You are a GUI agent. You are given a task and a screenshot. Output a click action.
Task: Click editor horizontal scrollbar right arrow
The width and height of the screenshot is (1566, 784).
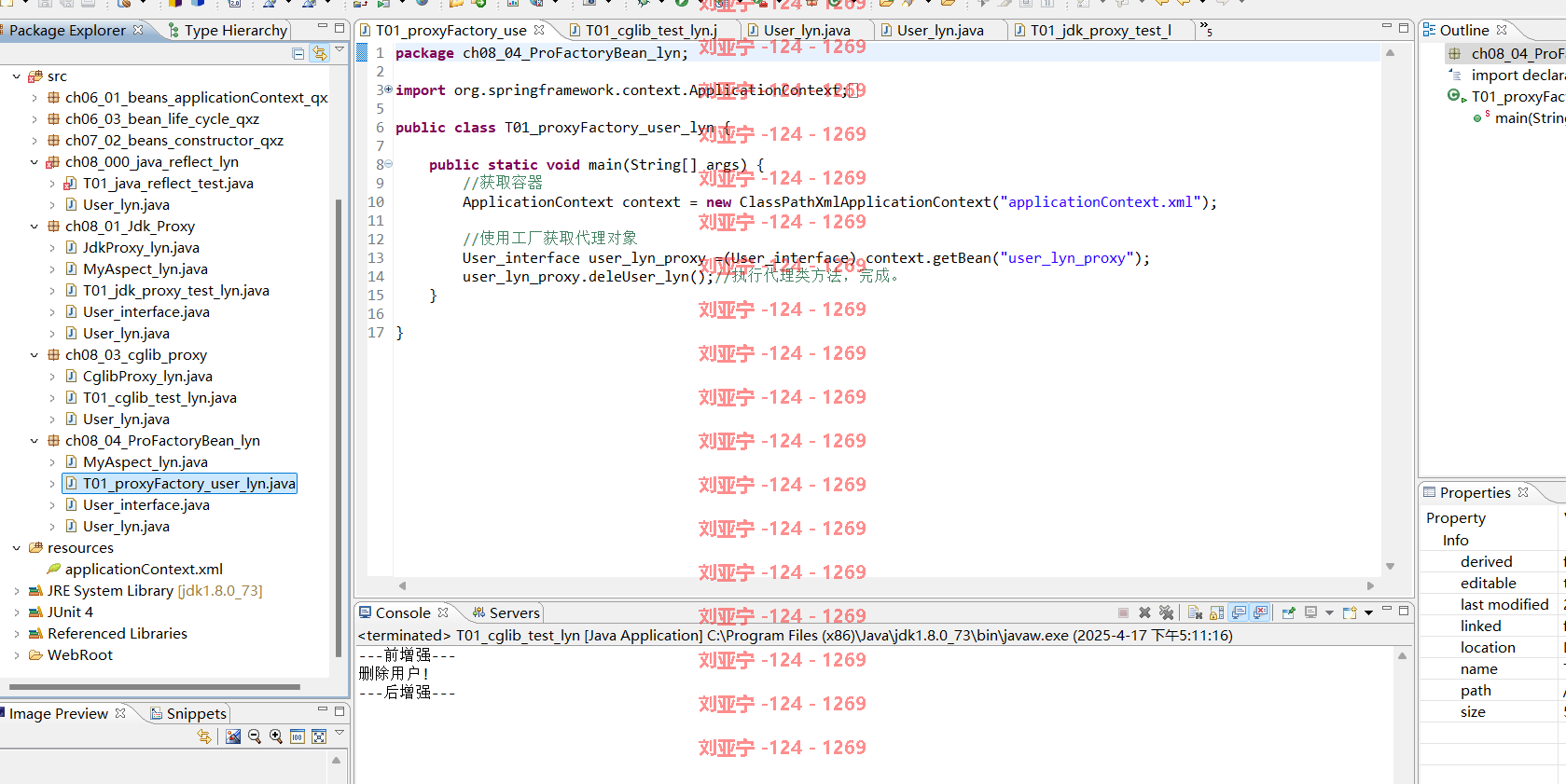[x=1370, y=585]
